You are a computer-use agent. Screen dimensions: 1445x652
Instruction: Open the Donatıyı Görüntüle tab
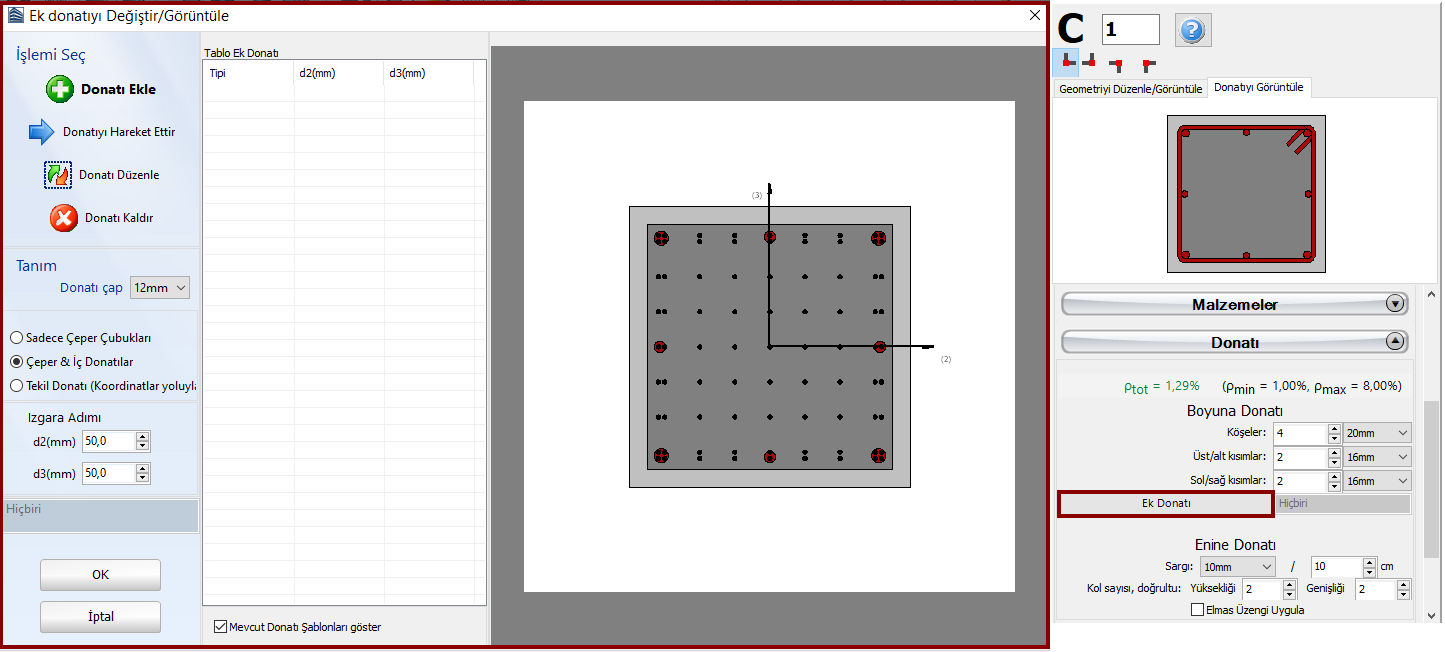pos(1258,88)
